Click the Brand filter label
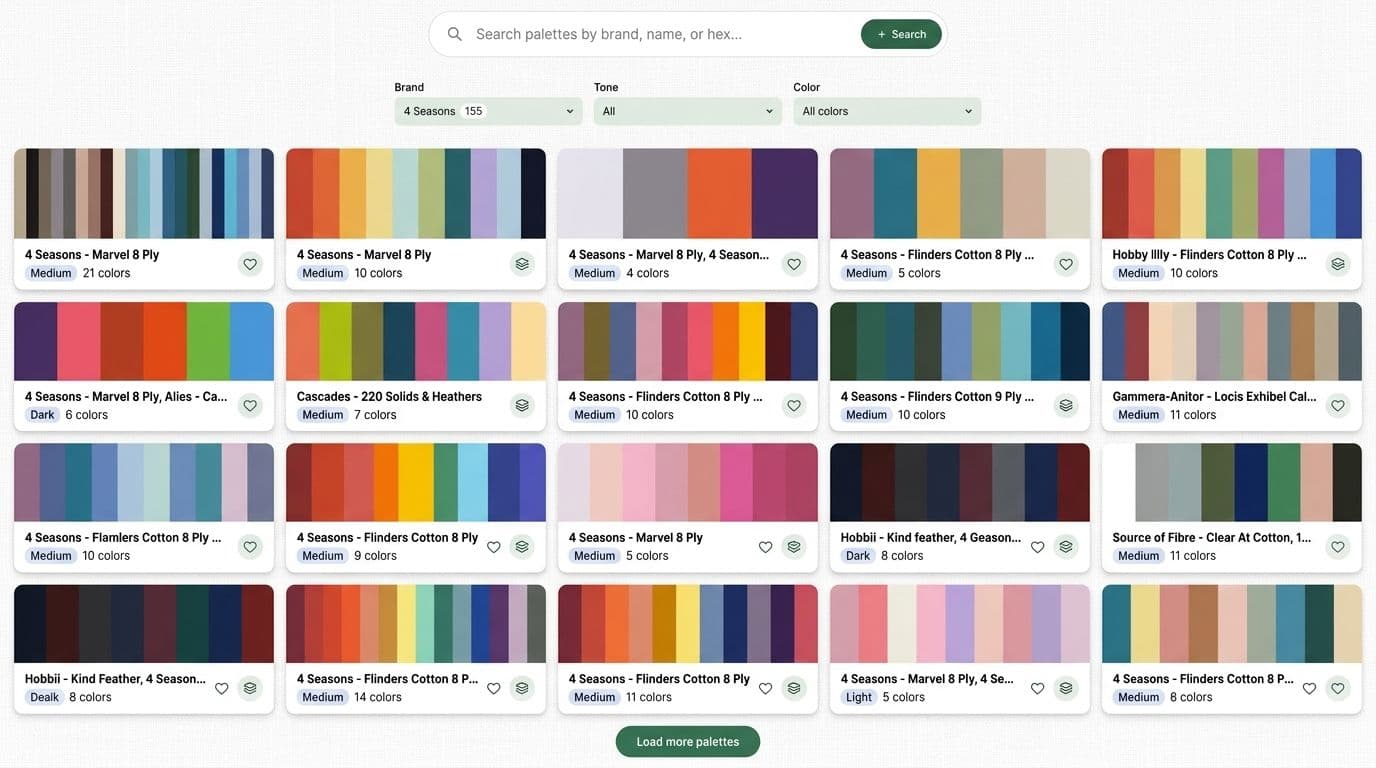 pos(409,87)
